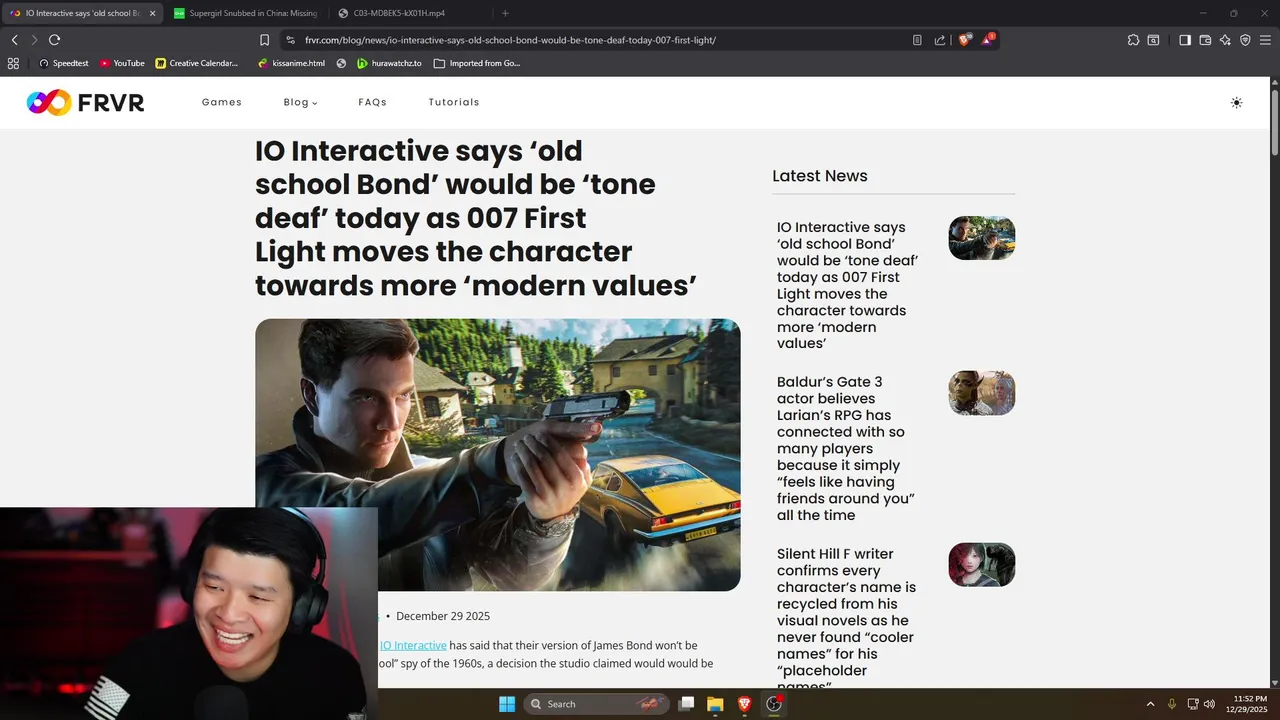Toggle the browser sidebar panel icon
The image size is (1280, 720).
pyautogui.click(x=1185, y=40)
